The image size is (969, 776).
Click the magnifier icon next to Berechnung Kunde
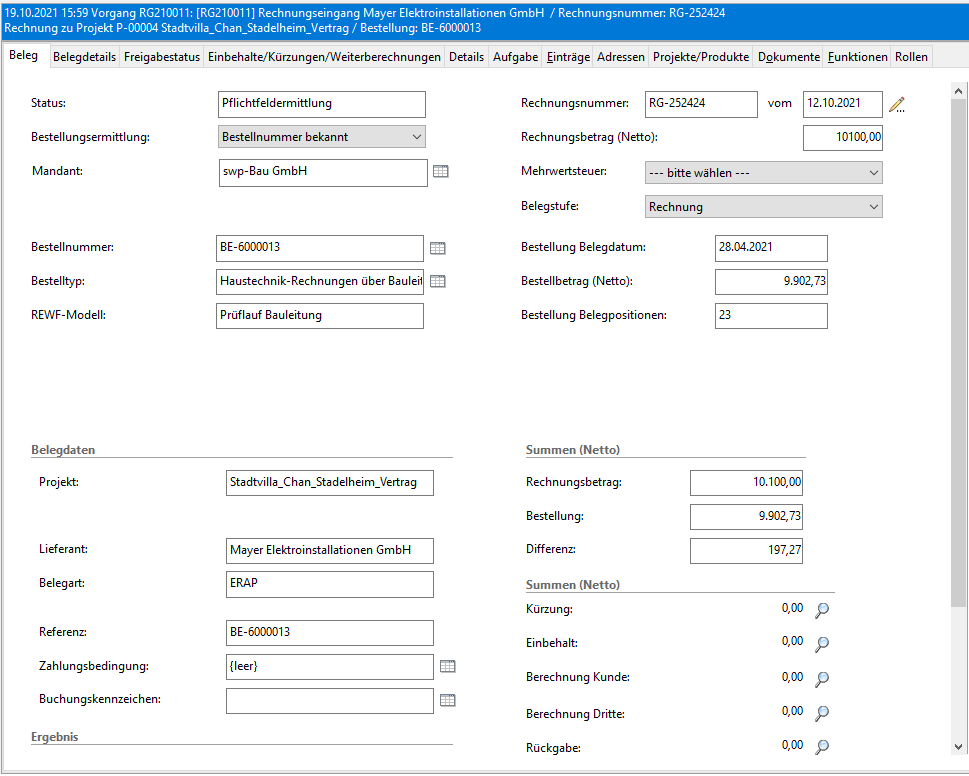(x=822, y=678)
